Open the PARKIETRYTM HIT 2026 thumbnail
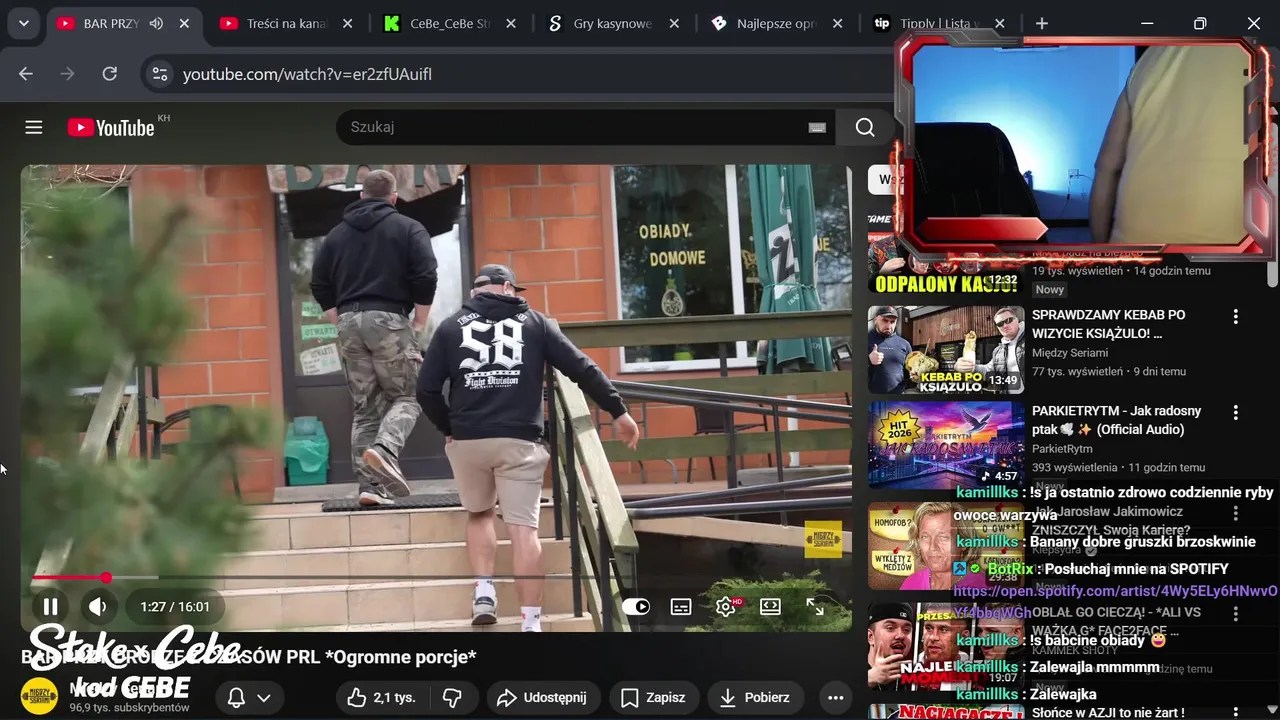This screenshot has width=1280, height=720. click(x=946, y=445)
